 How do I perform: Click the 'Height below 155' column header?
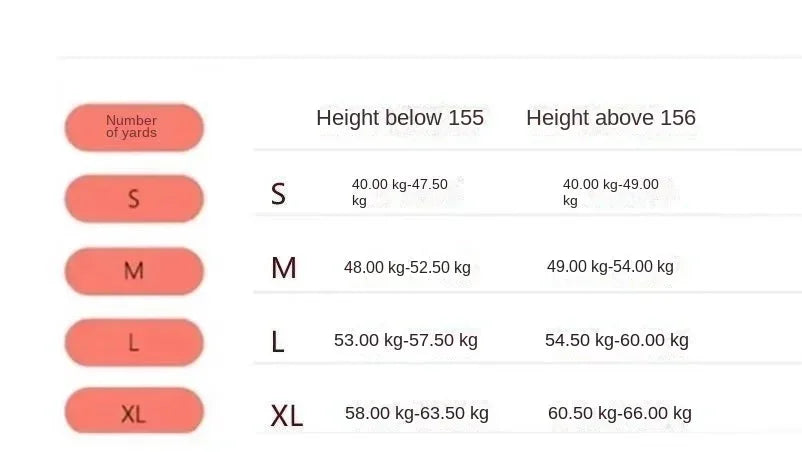tap(400, 118)
